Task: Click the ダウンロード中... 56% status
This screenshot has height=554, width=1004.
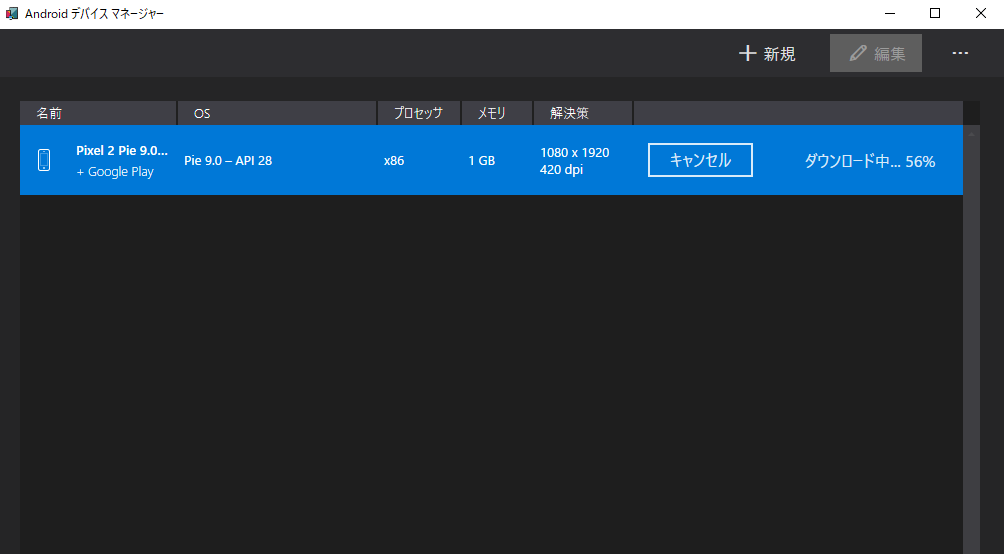Action: click(x=870, y=161)
